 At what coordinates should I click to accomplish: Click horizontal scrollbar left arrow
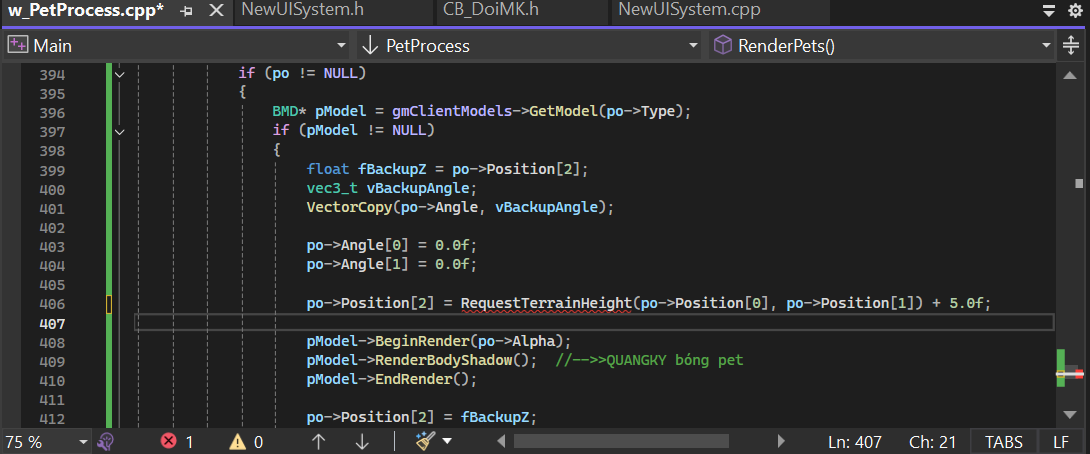click(x=501, y=441)
